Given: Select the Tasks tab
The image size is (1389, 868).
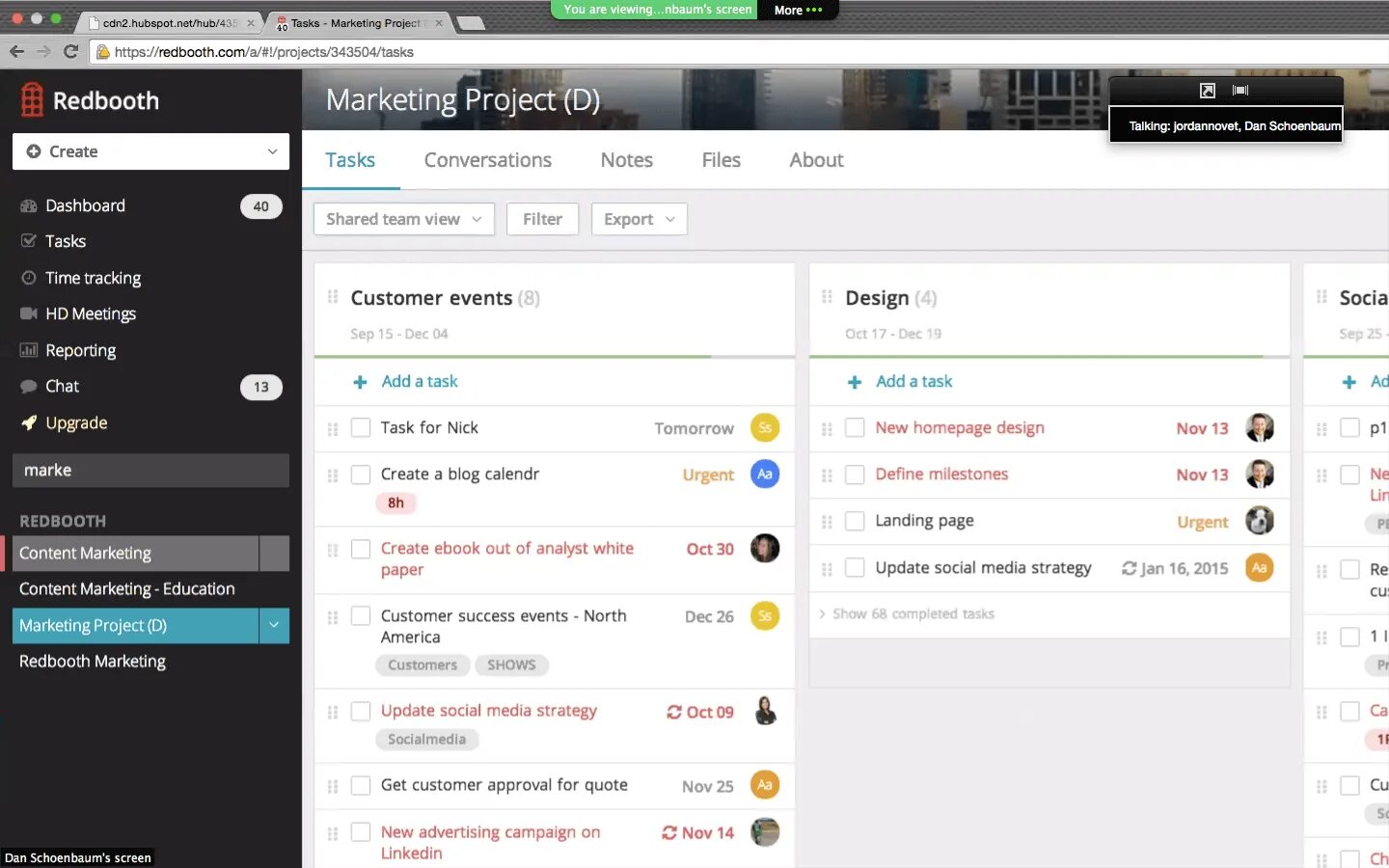Looking at the screenshot, I should coord(350,160).
